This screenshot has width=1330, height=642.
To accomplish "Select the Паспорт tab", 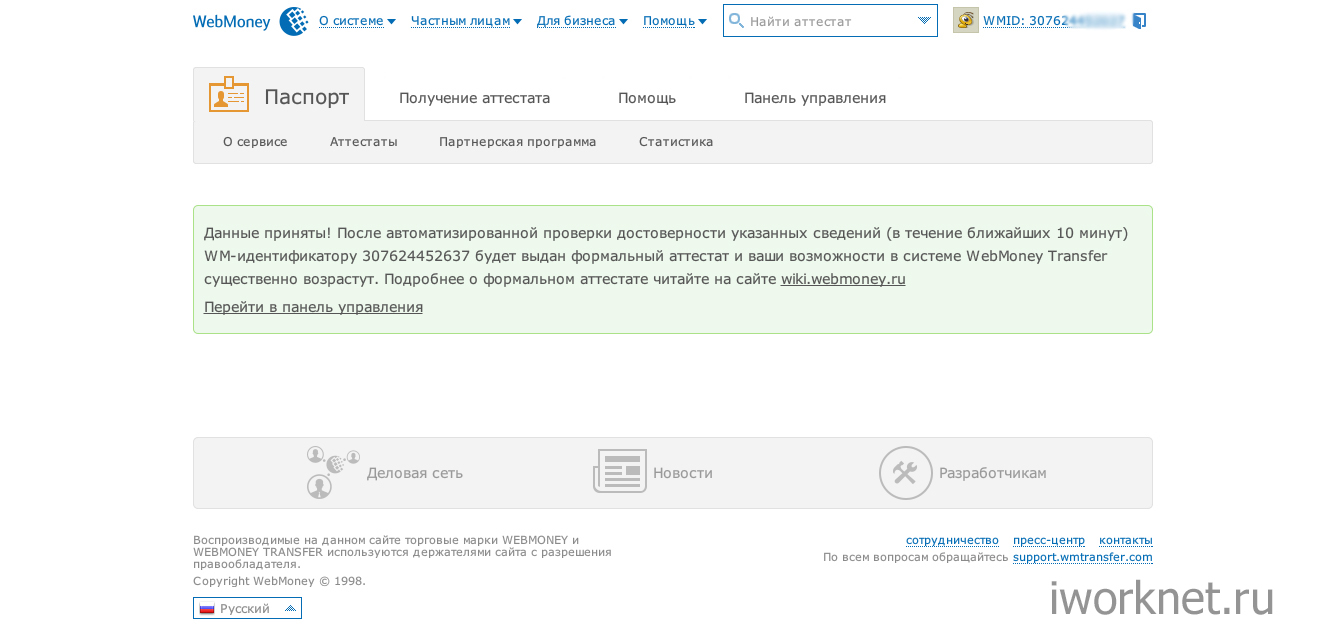I will coord(279,95).
